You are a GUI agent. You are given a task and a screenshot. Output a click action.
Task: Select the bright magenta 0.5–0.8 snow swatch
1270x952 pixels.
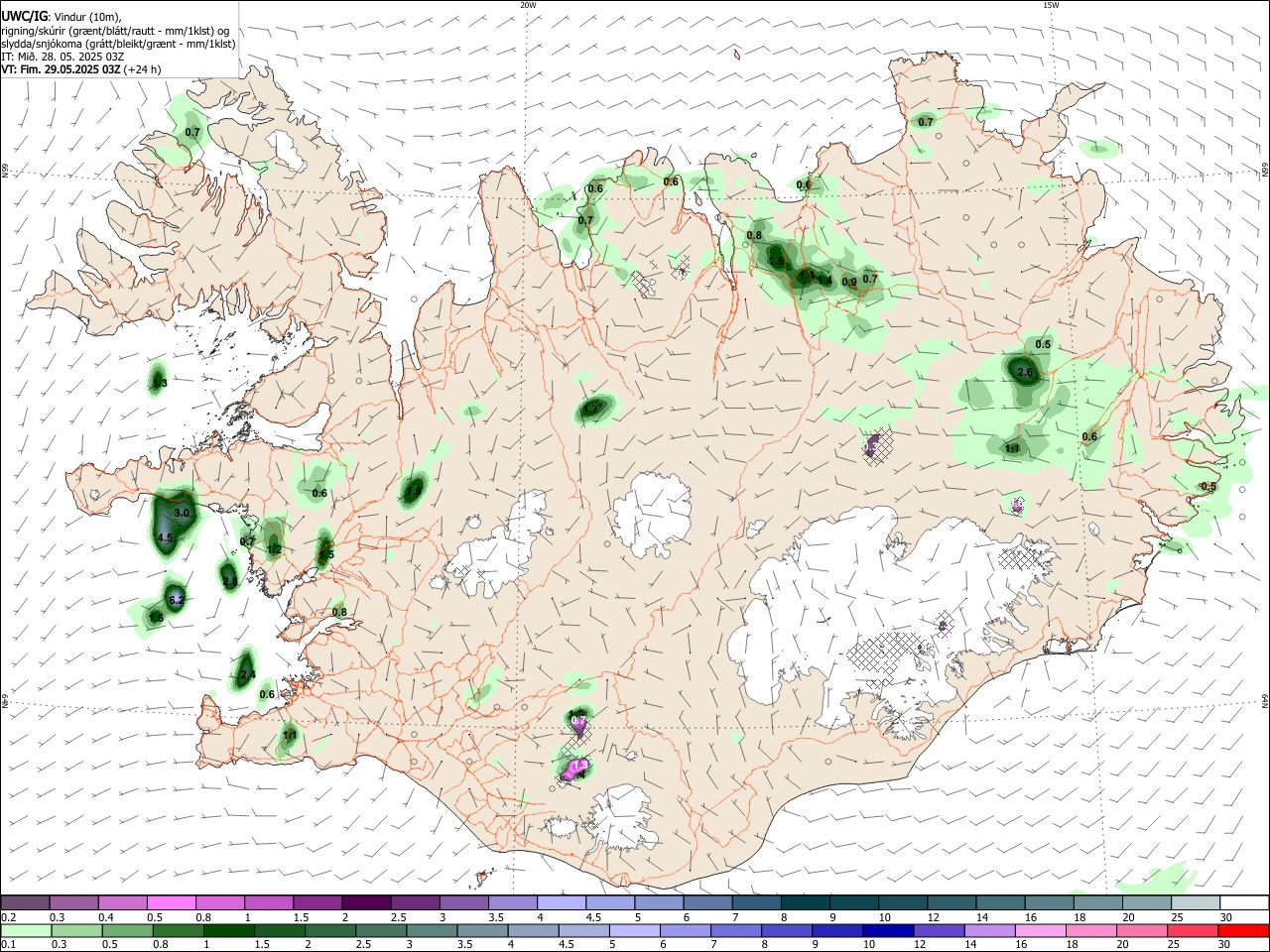[172, 902]
